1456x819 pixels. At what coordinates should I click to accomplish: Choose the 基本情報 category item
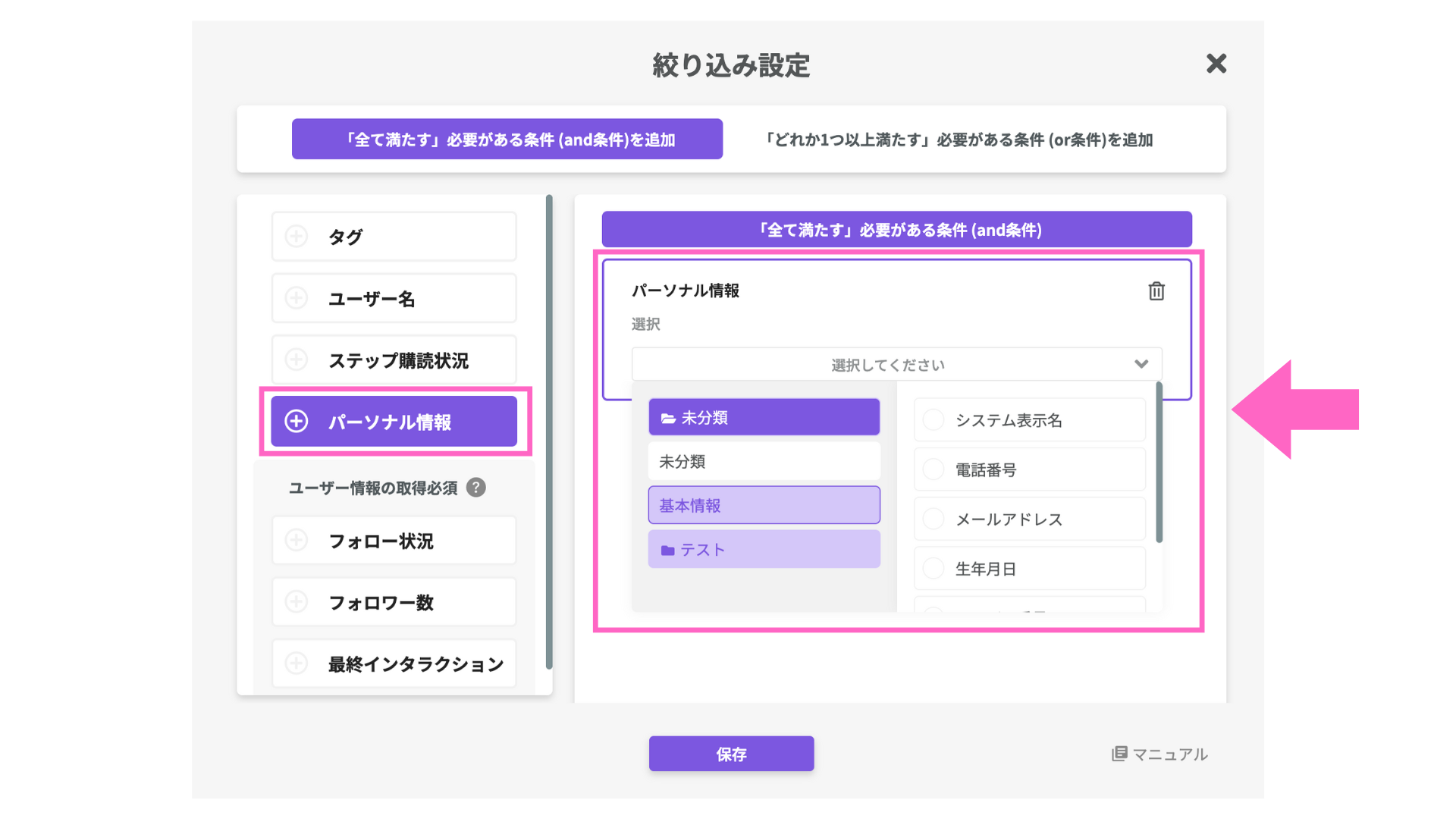coord(764,506)
